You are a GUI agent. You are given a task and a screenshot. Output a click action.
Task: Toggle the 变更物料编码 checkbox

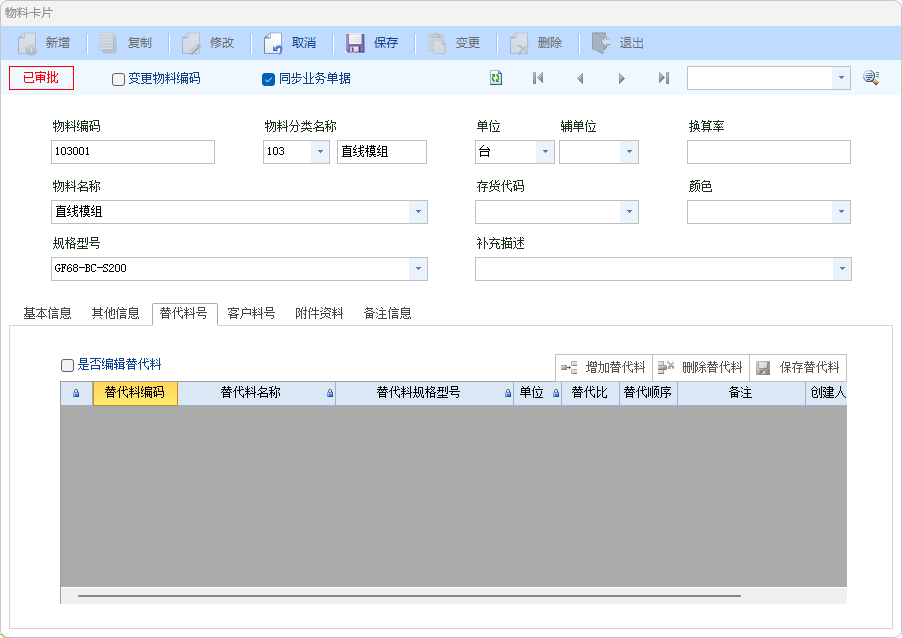point(119,79)
